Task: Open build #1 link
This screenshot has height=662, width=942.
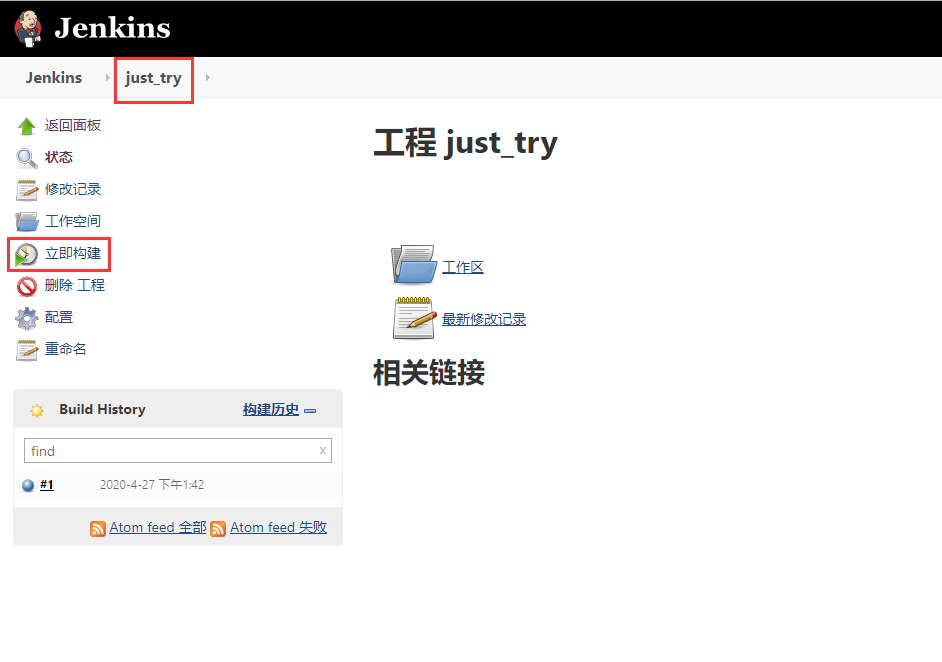Action: [x=47, y=484]
